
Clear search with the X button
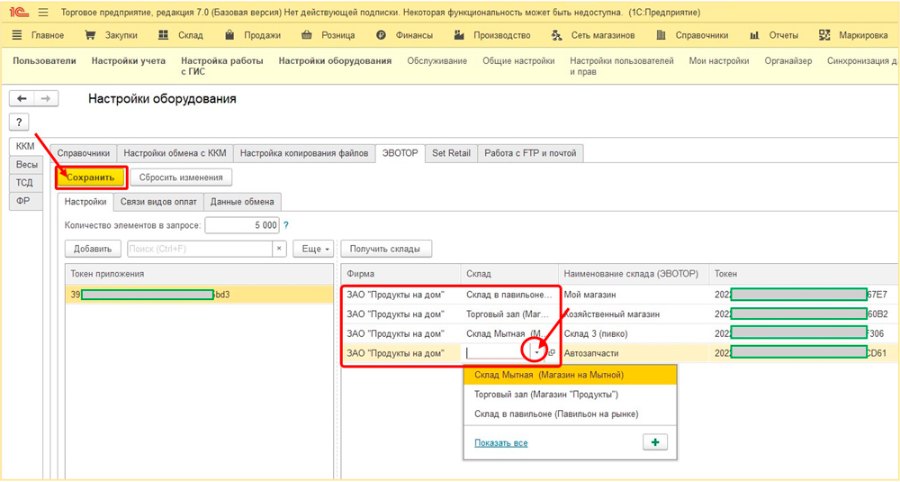tap(279, 249)
